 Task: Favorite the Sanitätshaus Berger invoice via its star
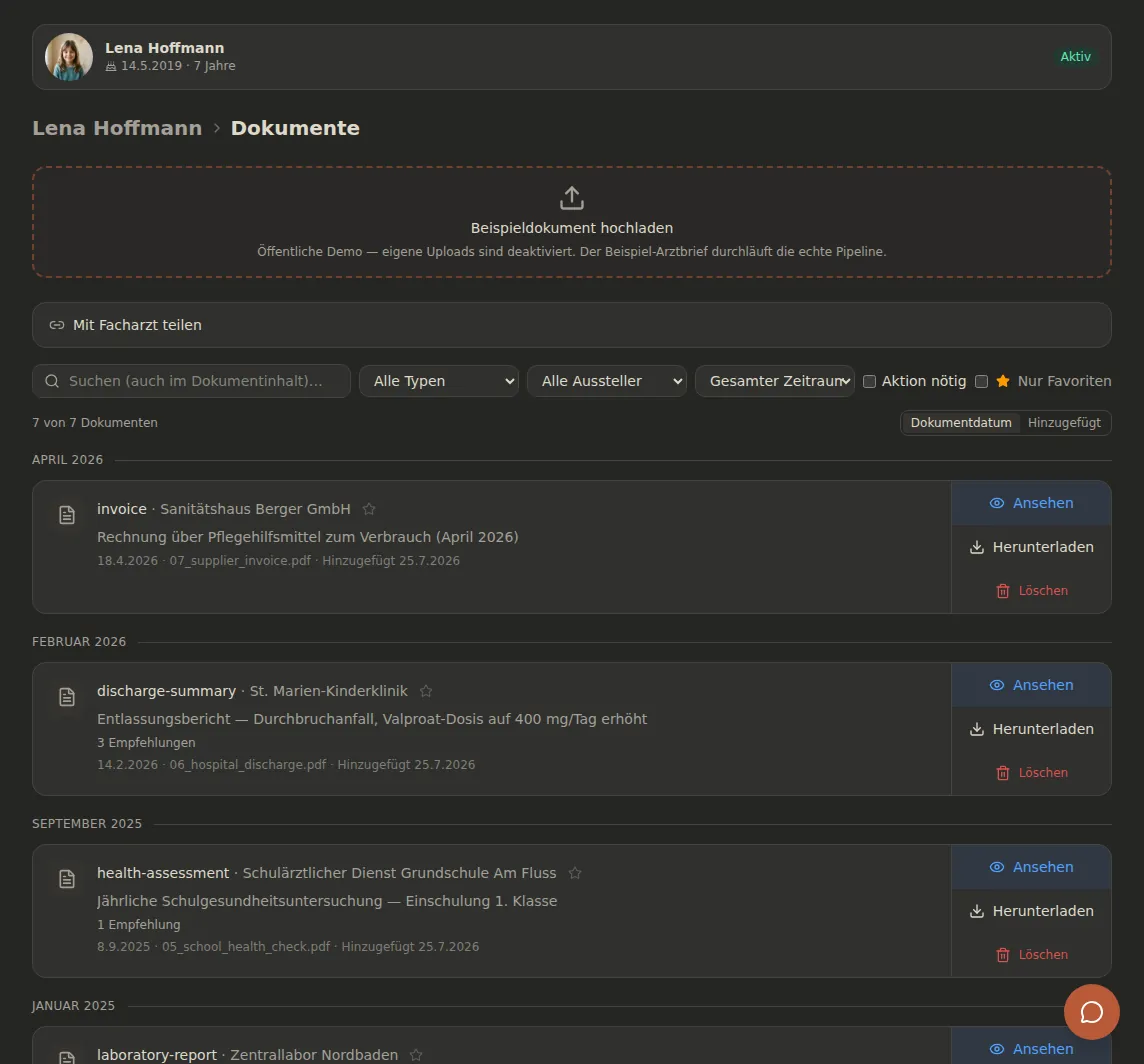point(369,509)
